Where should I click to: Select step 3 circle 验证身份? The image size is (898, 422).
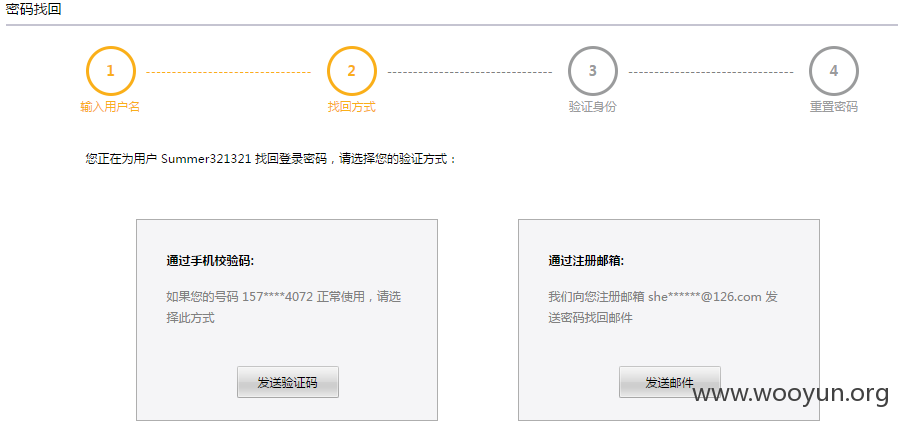[593, 71]
